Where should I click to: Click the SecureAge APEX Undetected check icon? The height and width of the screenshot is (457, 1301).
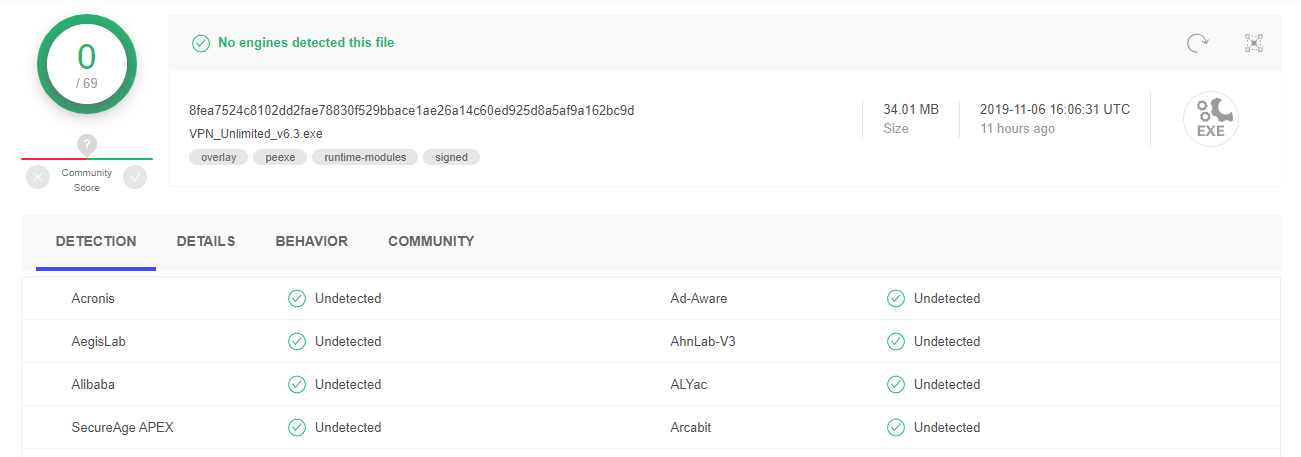point(297,427)
